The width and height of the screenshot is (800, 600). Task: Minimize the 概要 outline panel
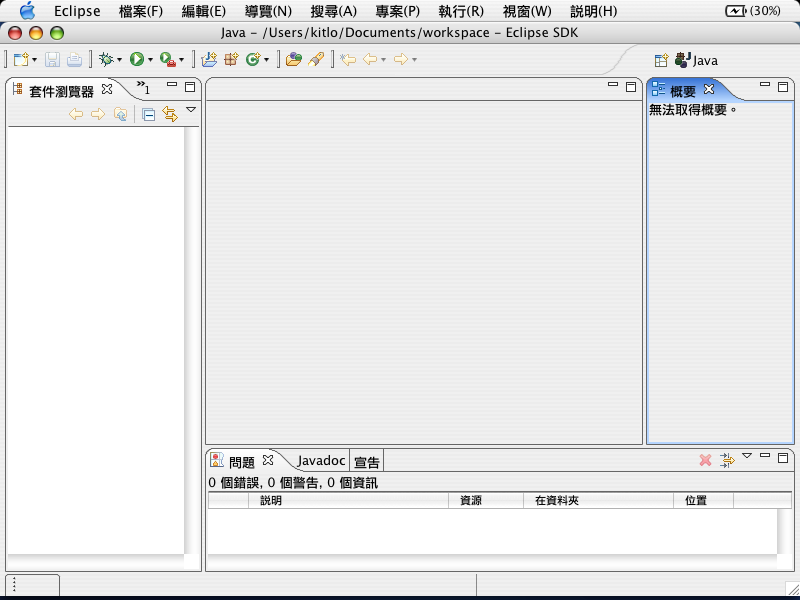(765, 85)
